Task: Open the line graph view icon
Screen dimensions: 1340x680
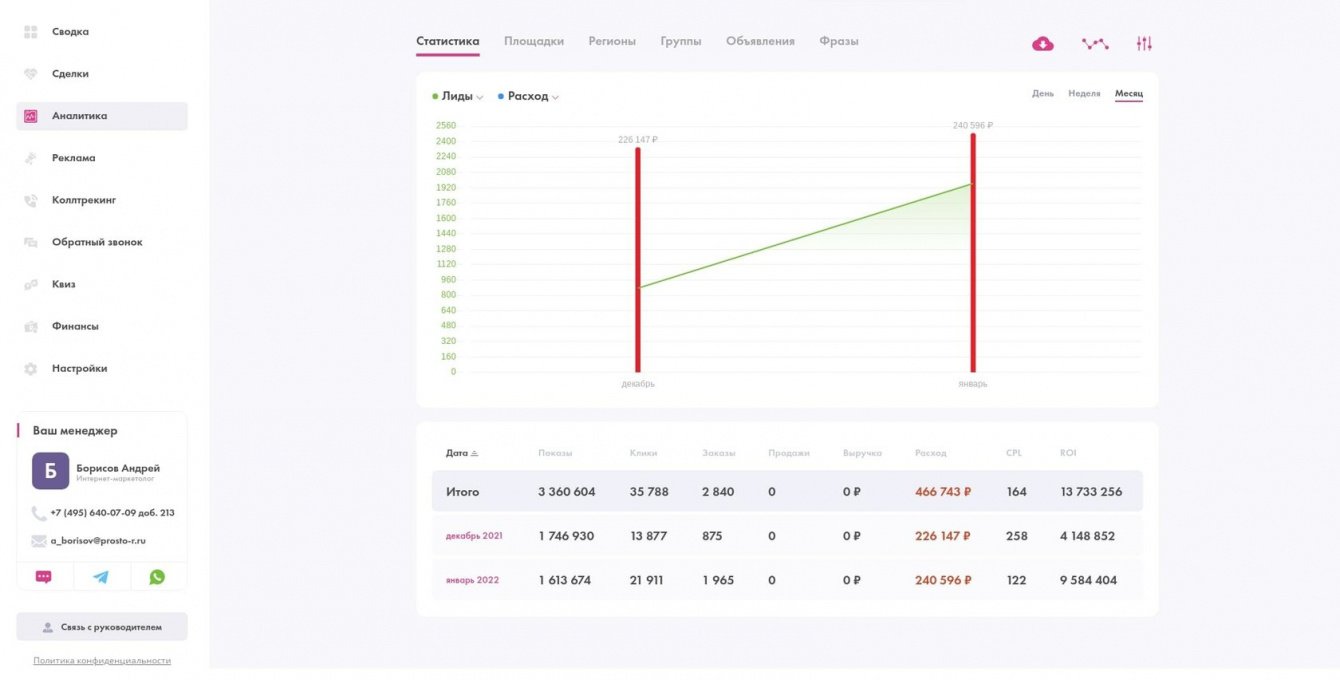Action: (1095, 43)
